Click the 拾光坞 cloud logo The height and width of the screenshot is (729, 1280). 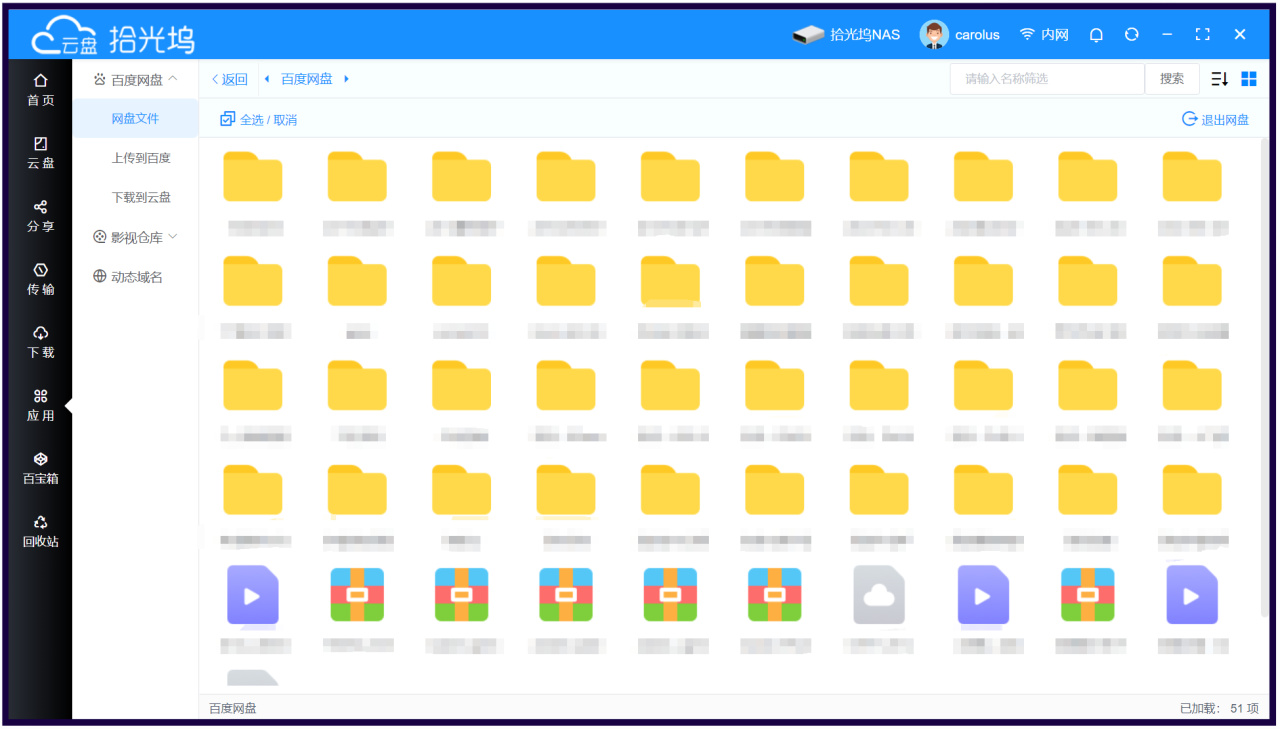[x=113, y=37]
